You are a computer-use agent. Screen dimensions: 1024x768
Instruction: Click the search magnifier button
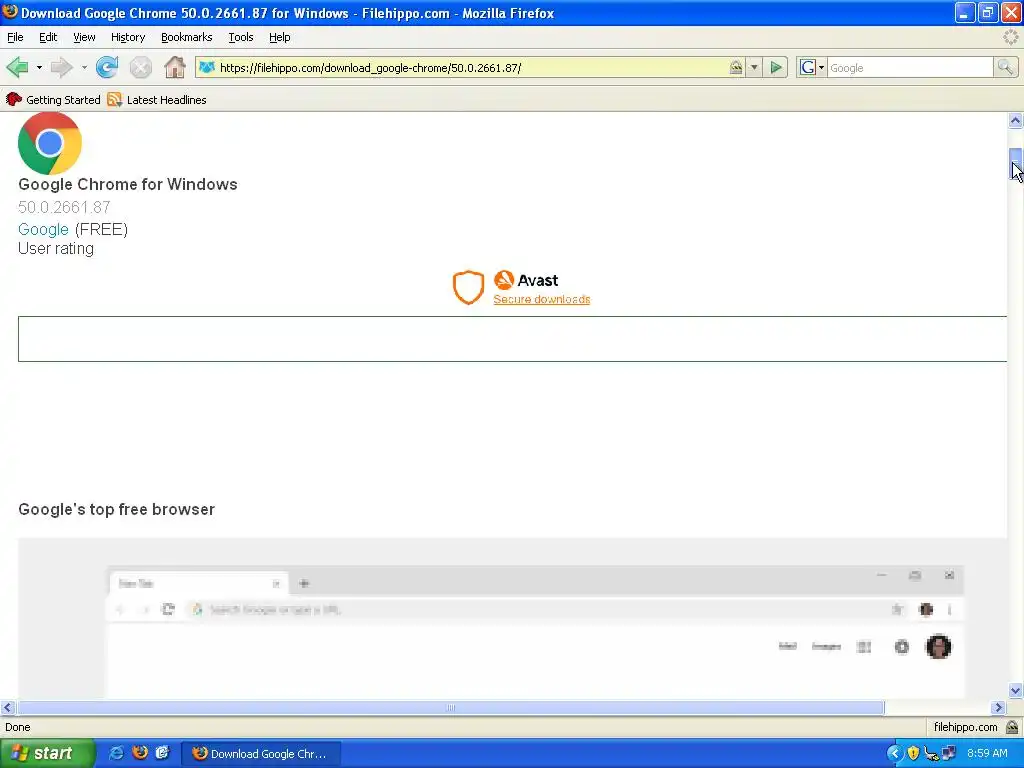pos(1005,67)
